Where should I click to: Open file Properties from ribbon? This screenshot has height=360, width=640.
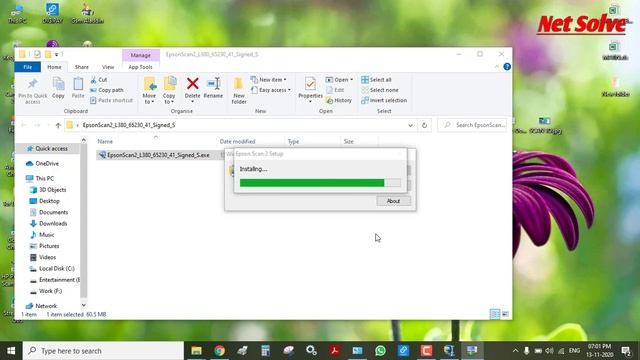310,90
